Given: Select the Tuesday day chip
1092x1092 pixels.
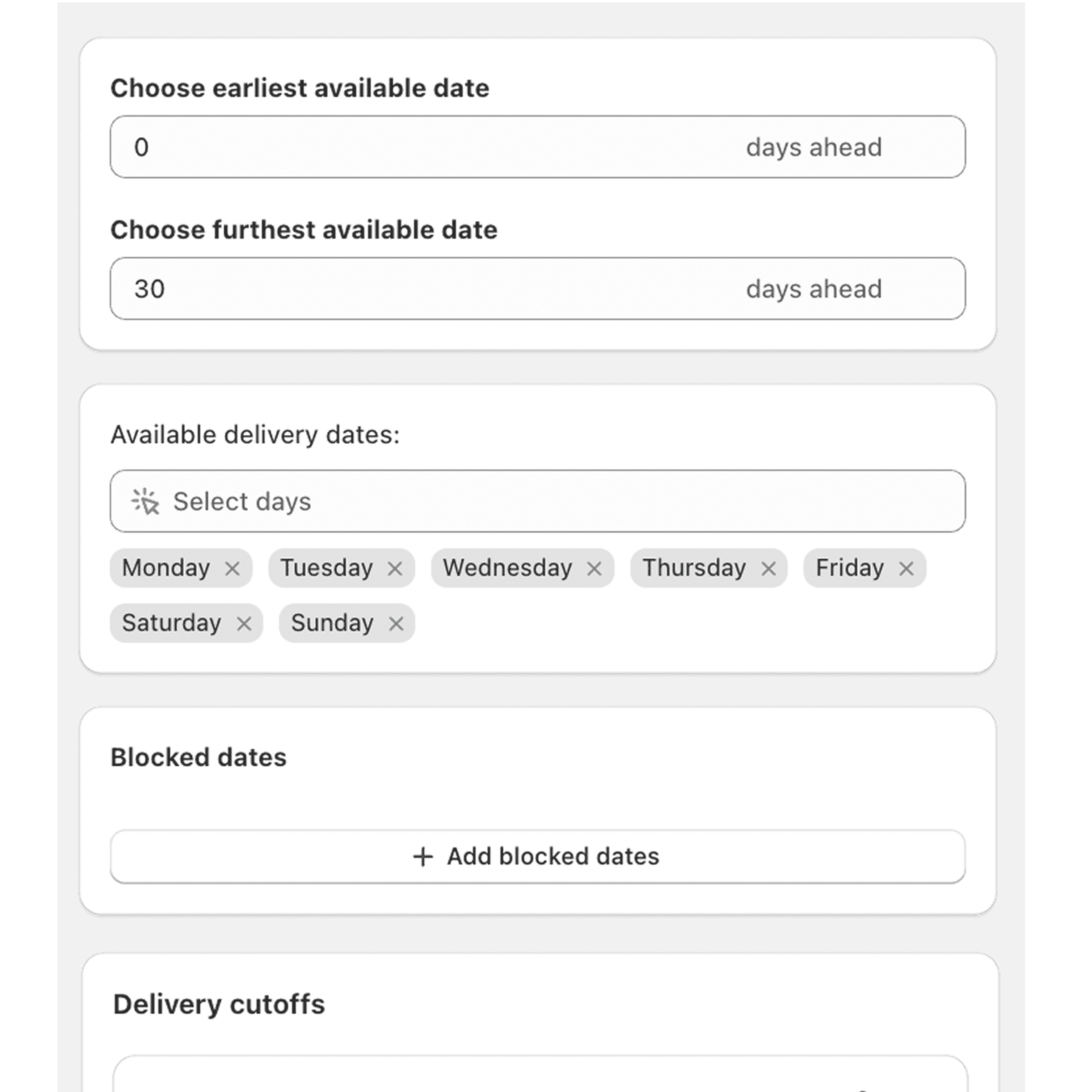Looking at the screenshot, I should pyautogui.click(x=328, y=568).
